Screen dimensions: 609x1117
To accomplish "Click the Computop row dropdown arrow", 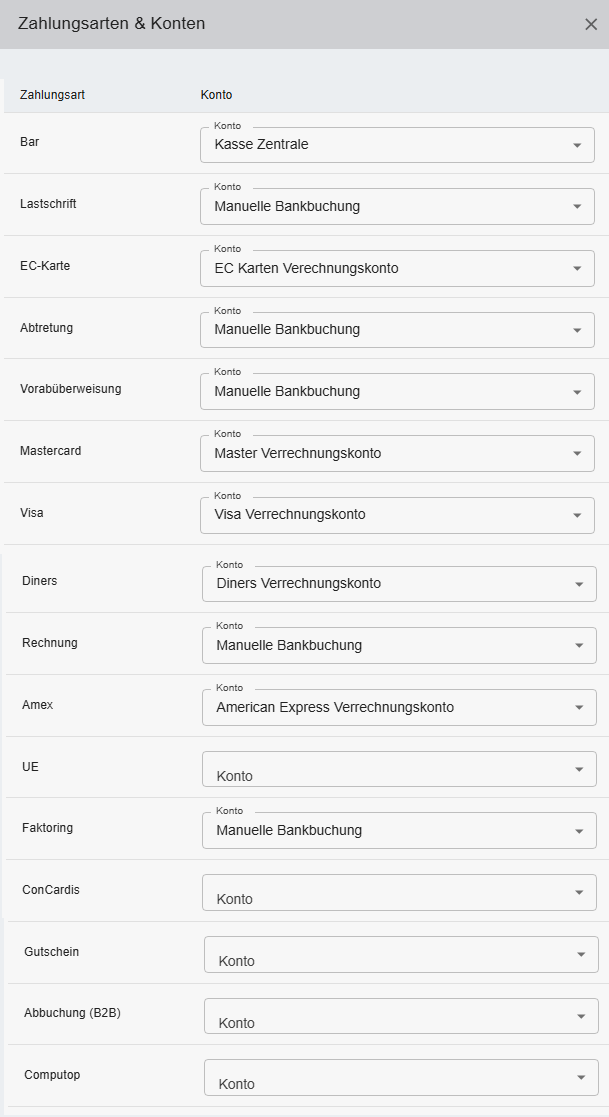I will [x=581, y=1078].
